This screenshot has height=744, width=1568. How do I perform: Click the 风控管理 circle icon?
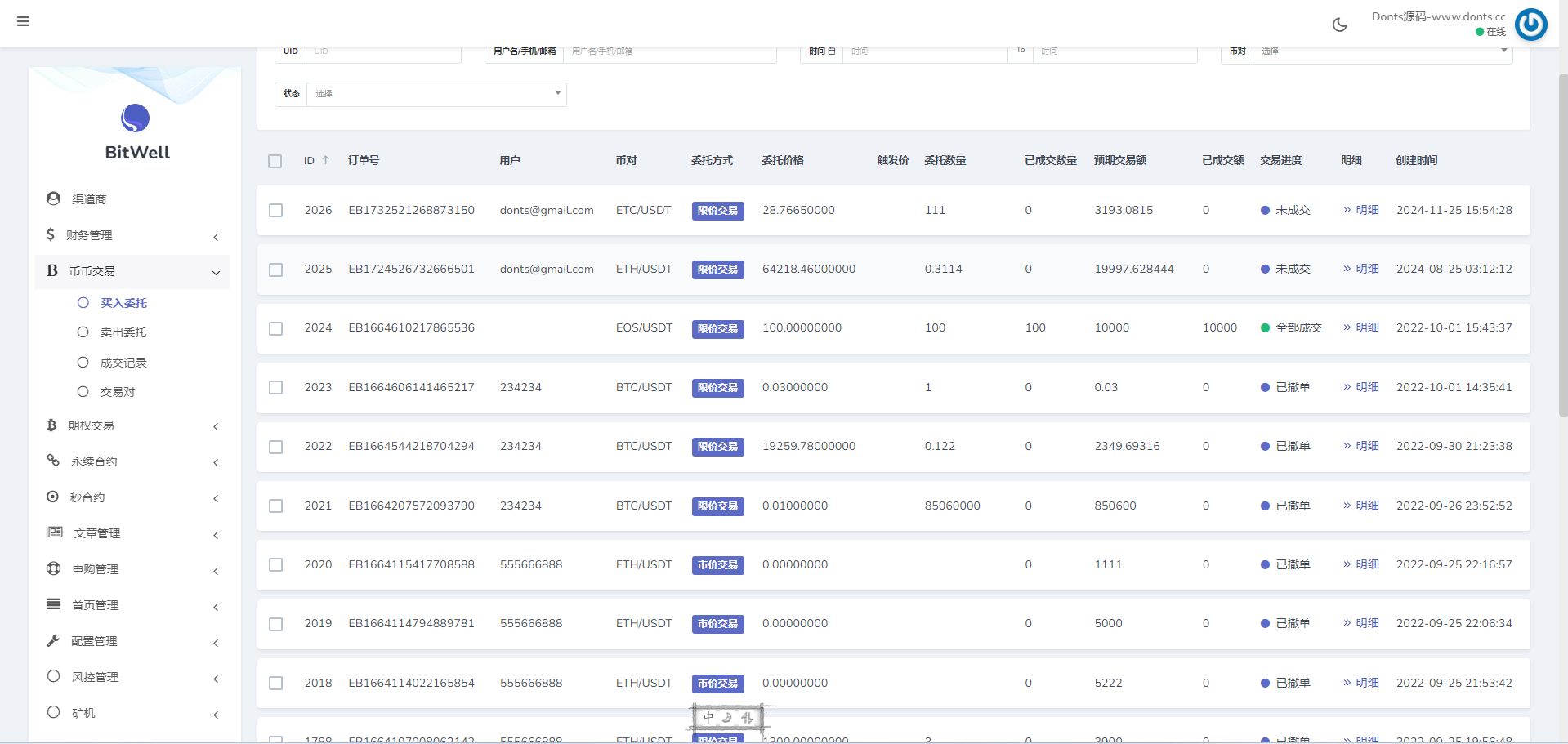click(x=54, y=676)
